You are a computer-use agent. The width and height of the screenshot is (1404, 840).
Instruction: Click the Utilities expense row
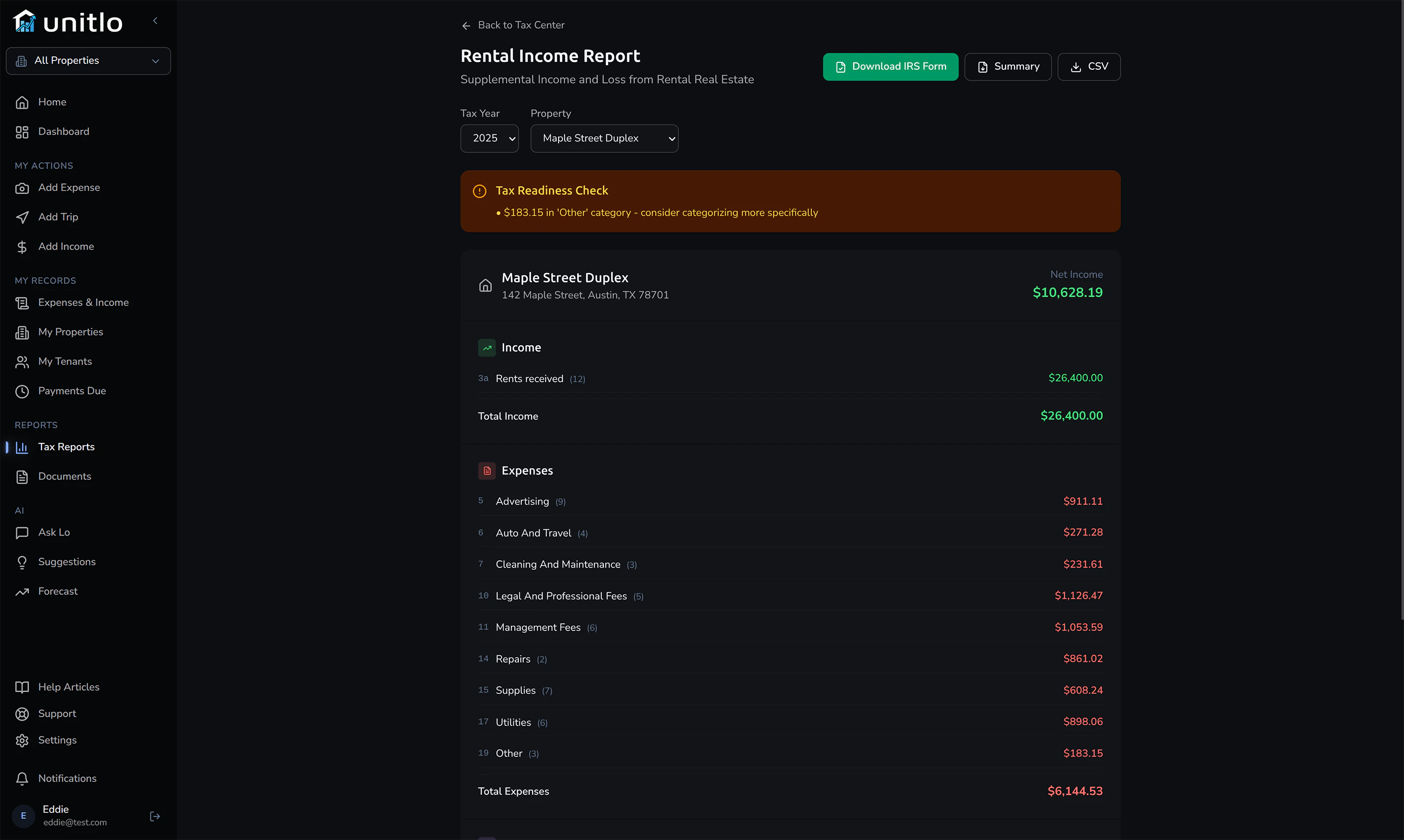[790, 722]
